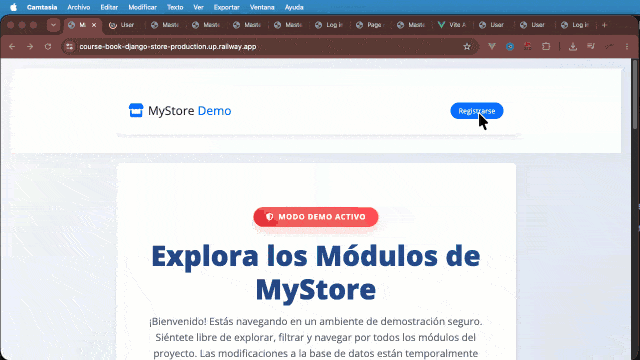Open the Modificar menu
This screenshot has height=360, width=640.
(x=142, y=7)
